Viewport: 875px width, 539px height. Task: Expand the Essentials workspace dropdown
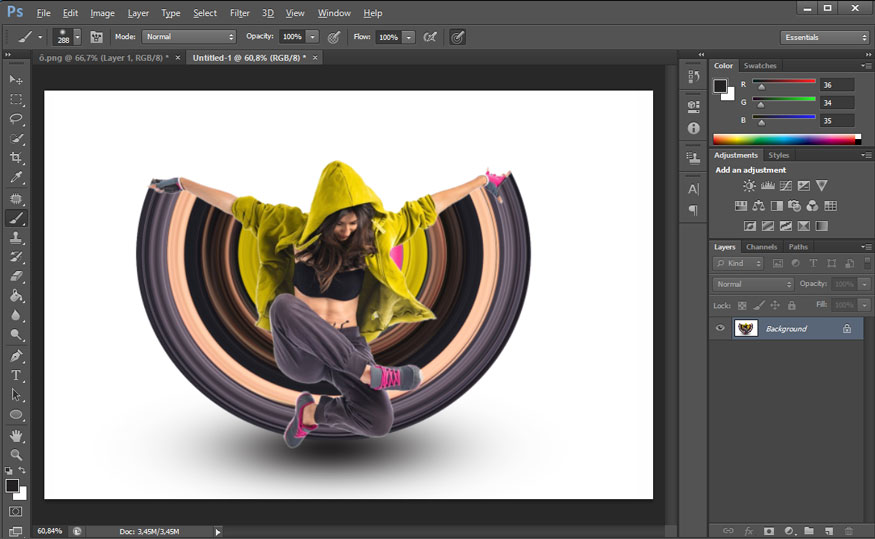click(824, 37)
